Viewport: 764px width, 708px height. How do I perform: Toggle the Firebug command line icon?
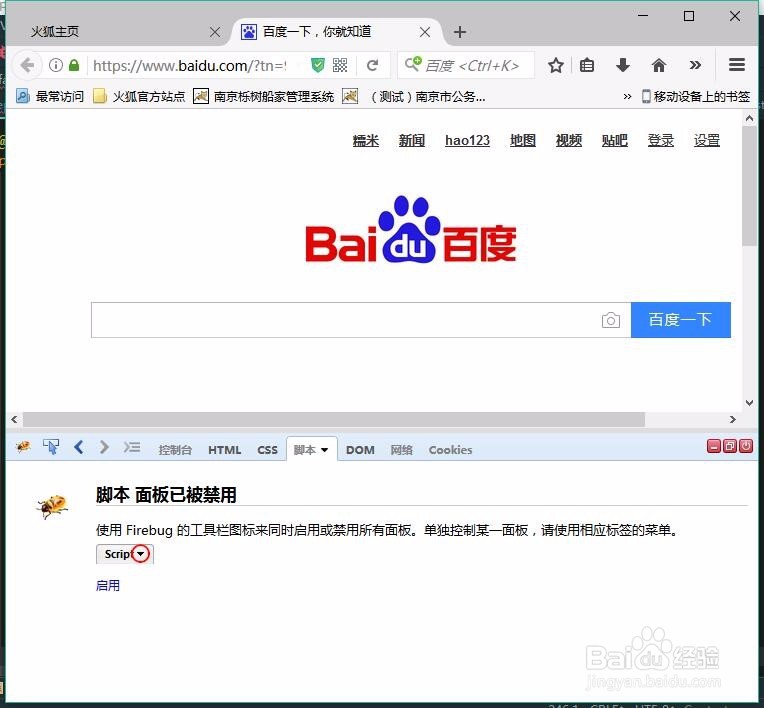pyautogui.click(x=132, y=447)
